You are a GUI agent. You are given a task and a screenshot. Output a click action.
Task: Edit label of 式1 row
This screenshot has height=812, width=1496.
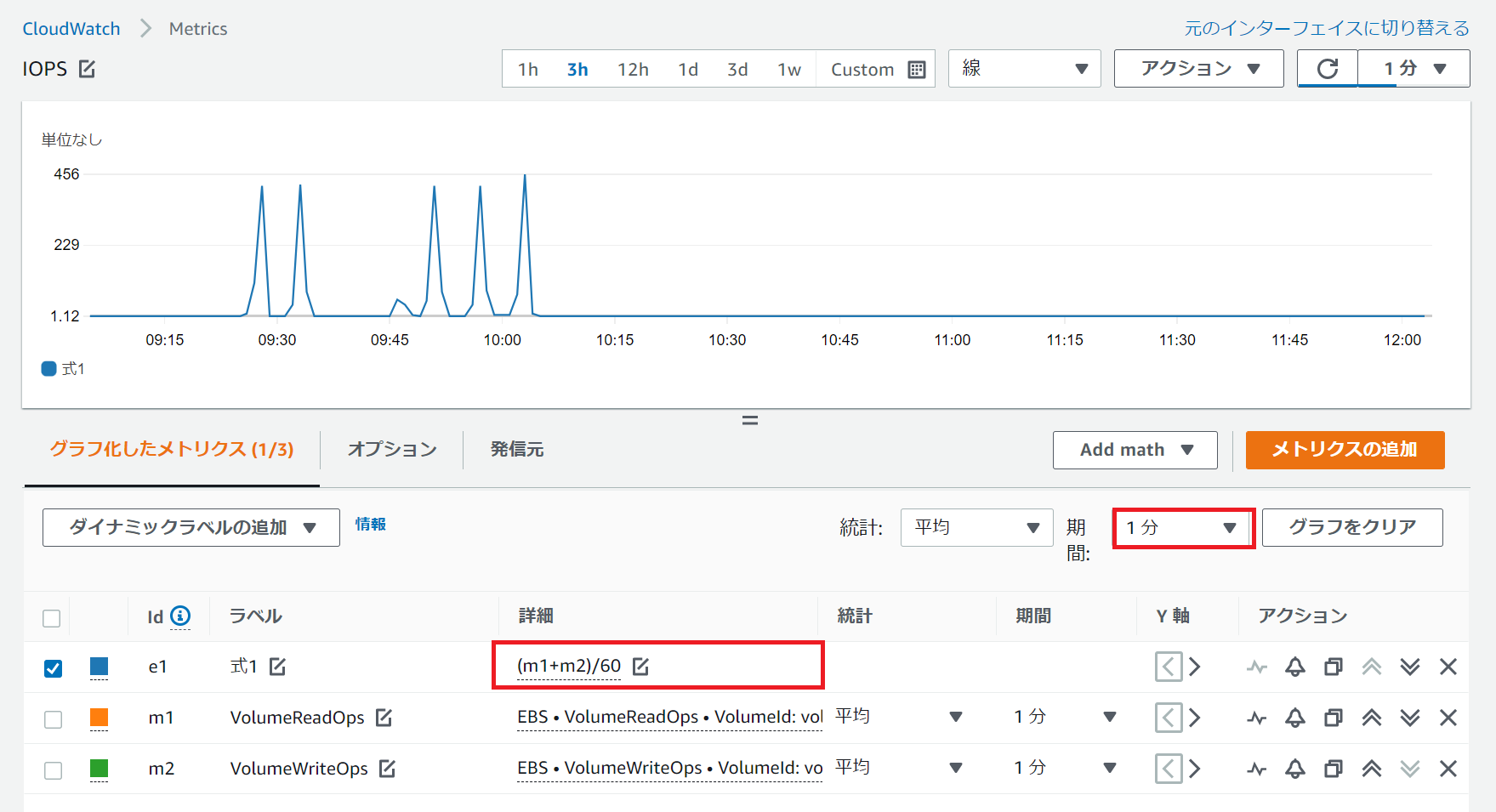coord(278,667)
